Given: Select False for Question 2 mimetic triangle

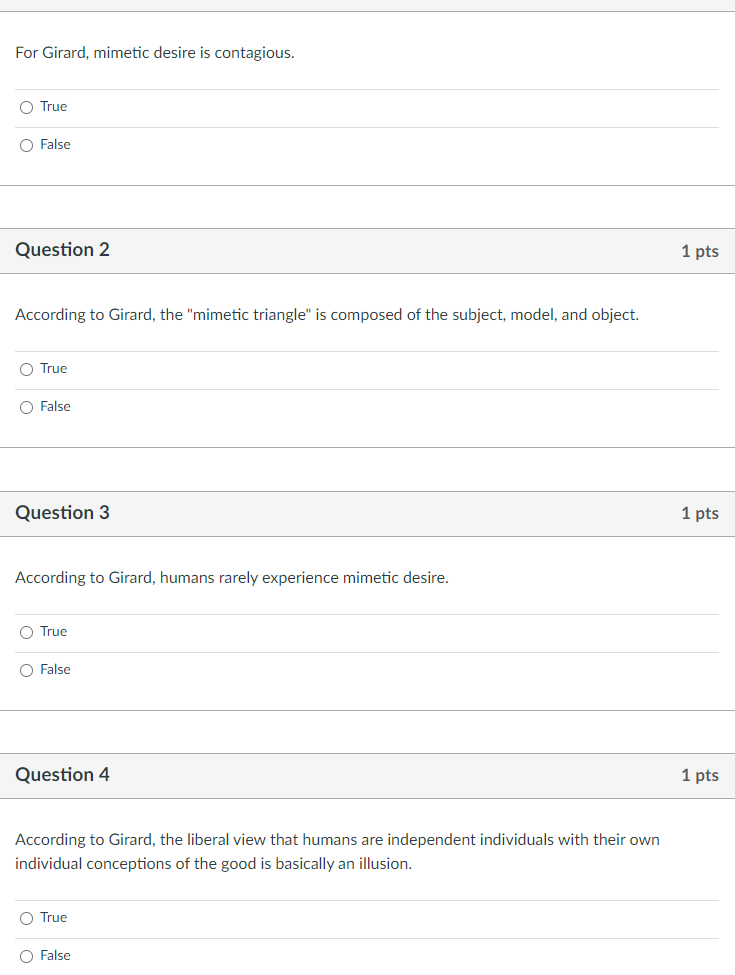Looking at the screenshot, I should coord(27,406).
